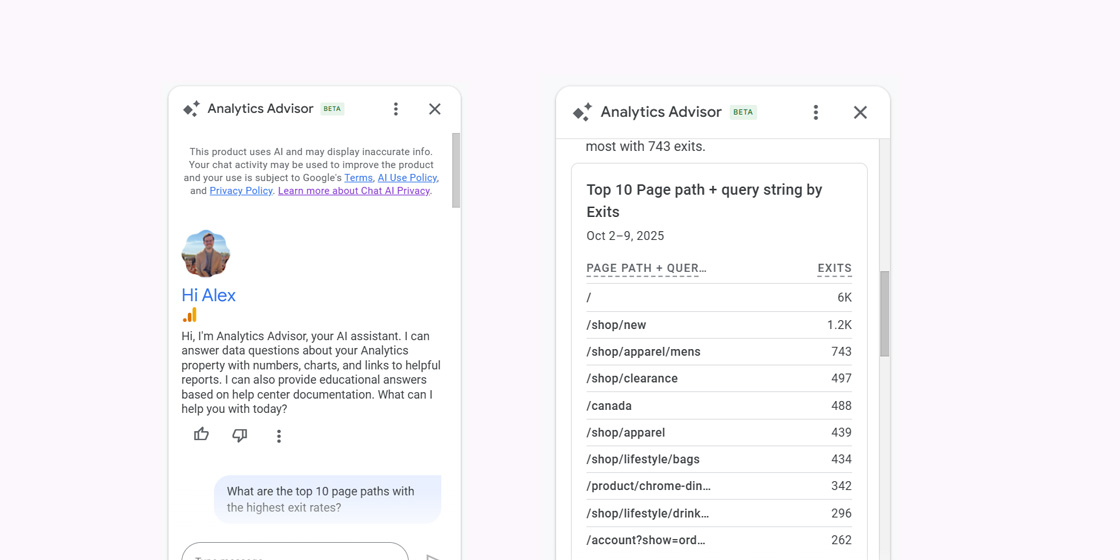Click the Google Analytics bar chart icon
The image size is (1120, 560).
(x=189, y=315)
